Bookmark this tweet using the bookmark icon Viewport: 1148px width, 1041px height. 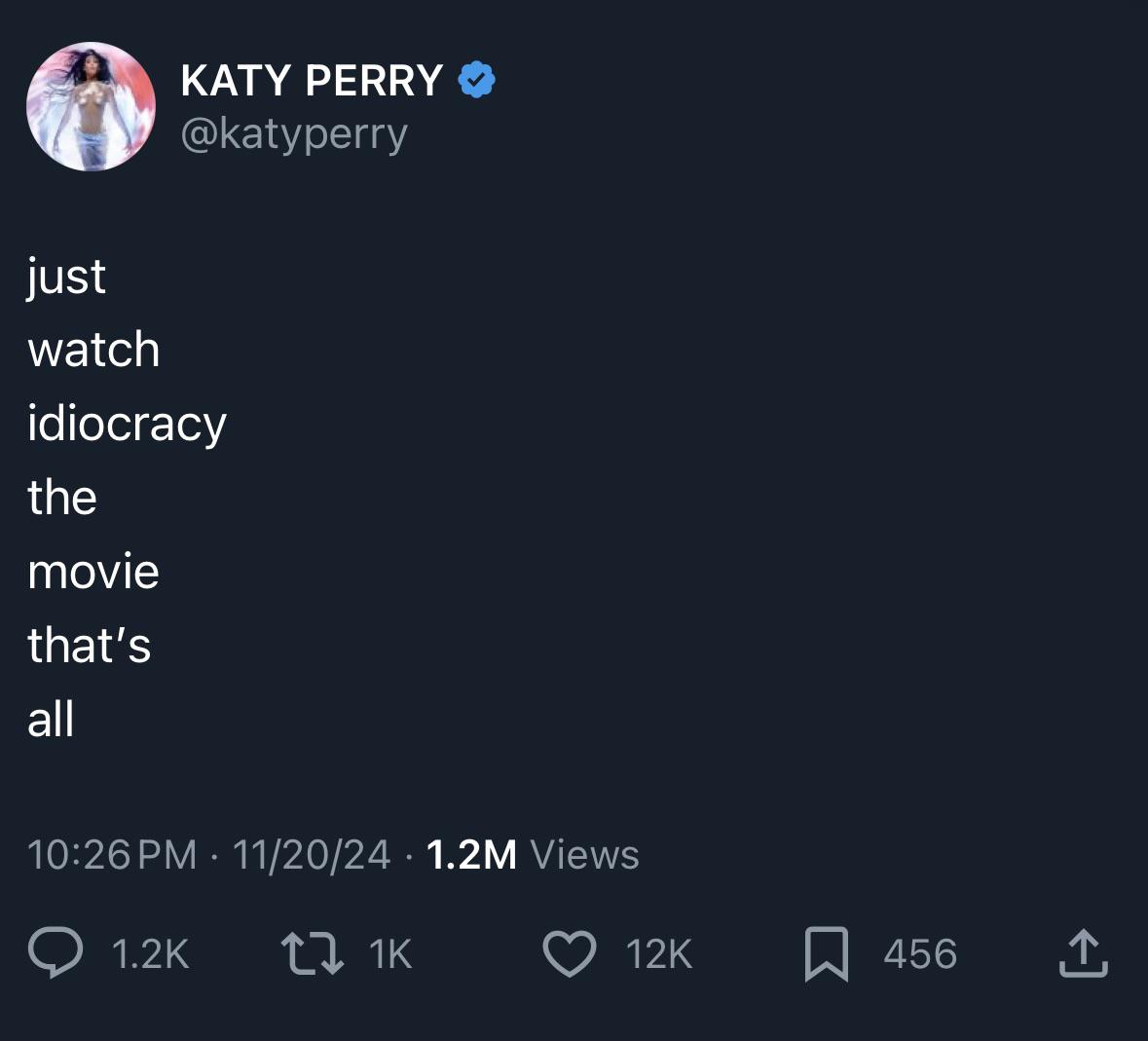827,953
